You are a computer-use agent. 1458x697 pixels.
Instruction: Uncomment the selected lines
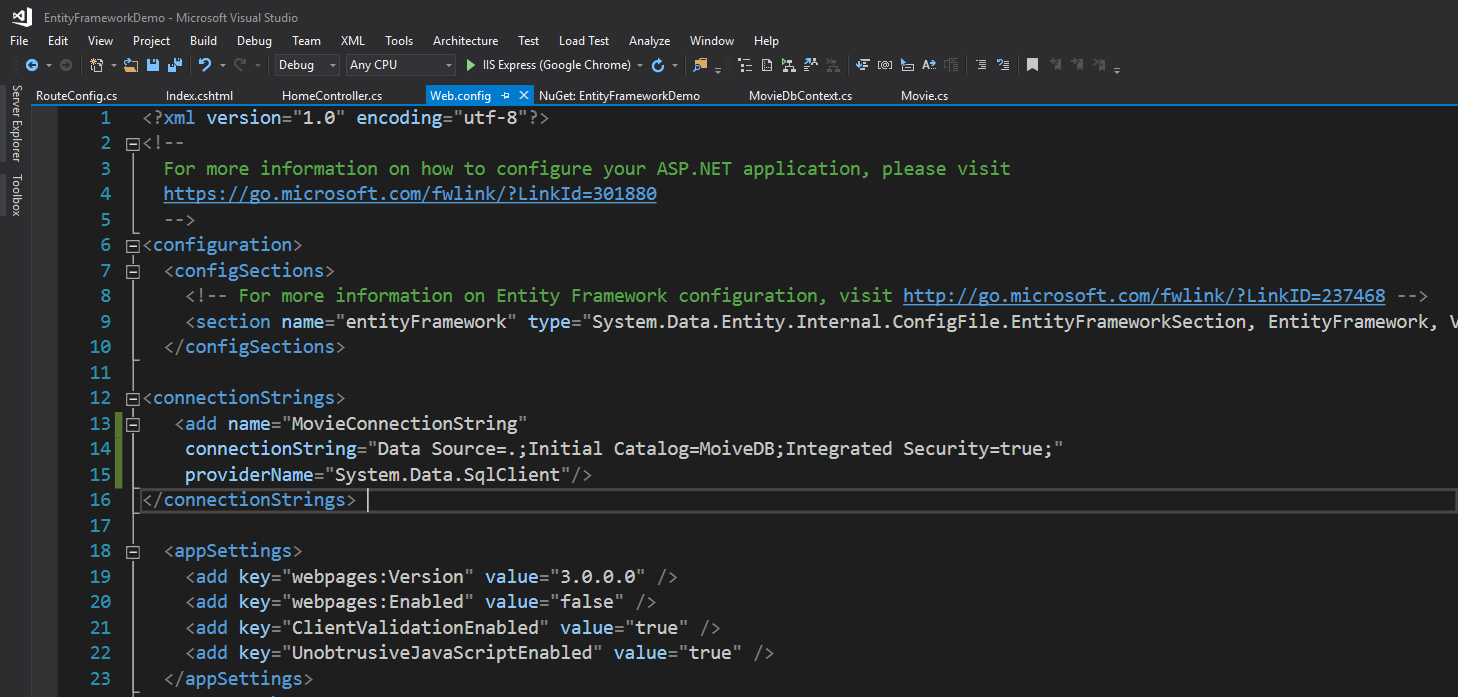tap(1004, 64)
